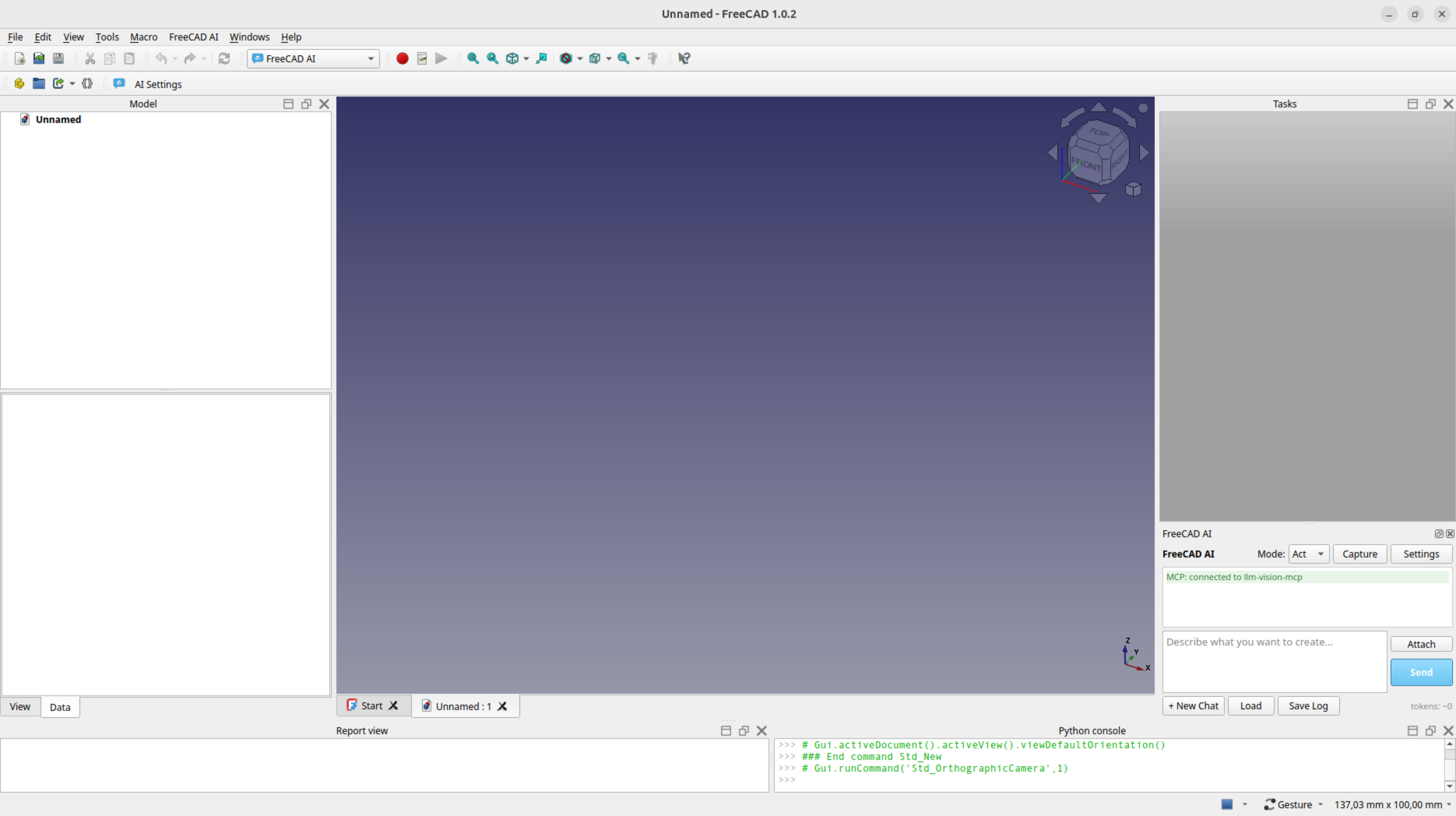Open the Windows menu
The height and width of the screenshot is (816, 1456).
249,37
